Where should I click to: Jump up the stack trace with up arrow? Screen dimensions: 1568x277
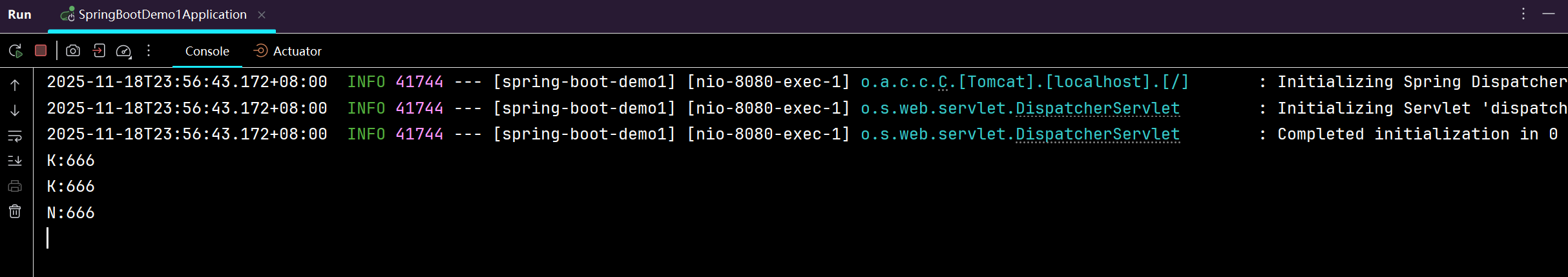(15, 85)
